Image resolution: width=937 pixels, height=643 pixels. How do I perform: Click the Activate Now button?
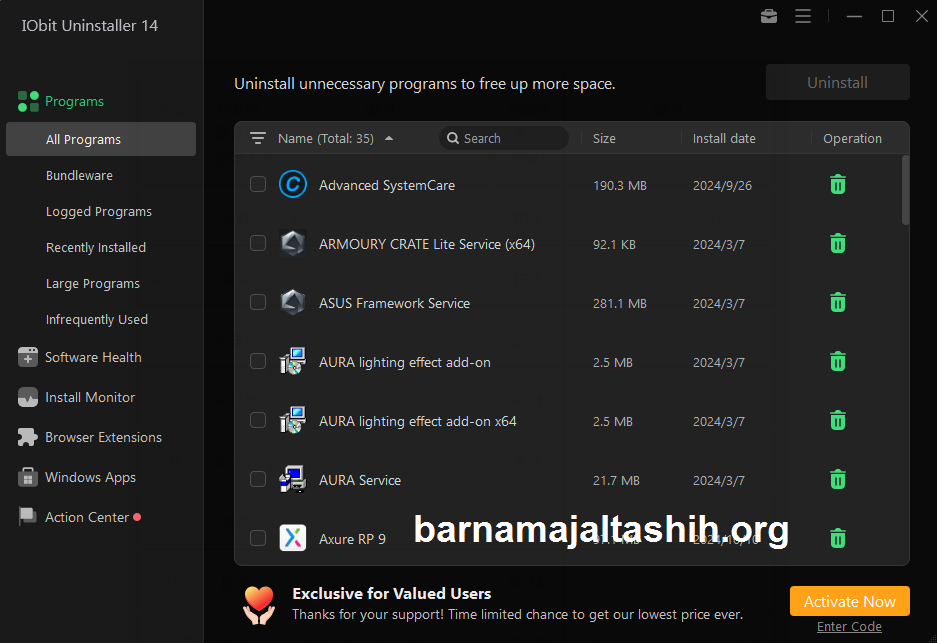849,601
